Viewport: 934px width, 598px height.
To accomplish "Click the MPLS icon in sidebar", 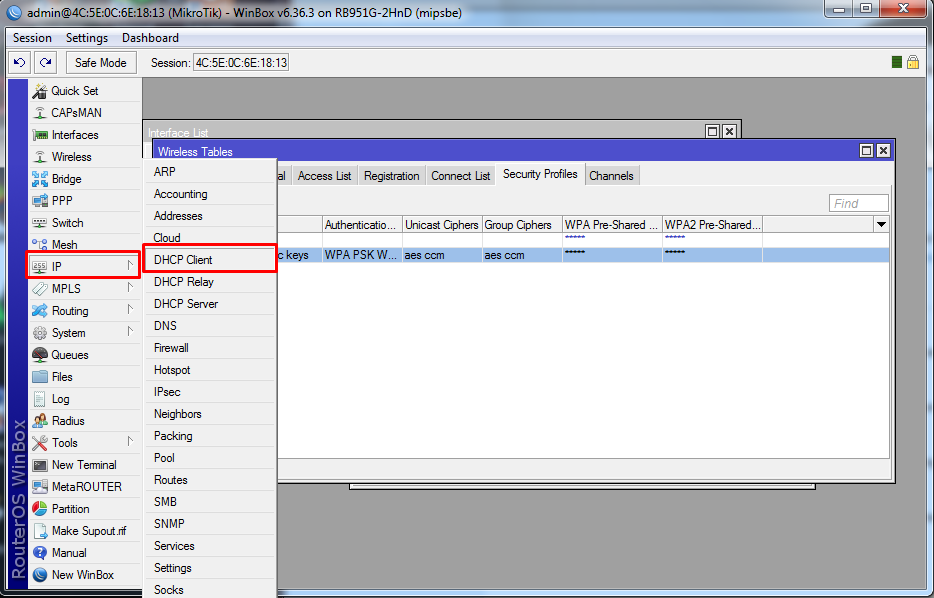I will (x=40, y=289).
